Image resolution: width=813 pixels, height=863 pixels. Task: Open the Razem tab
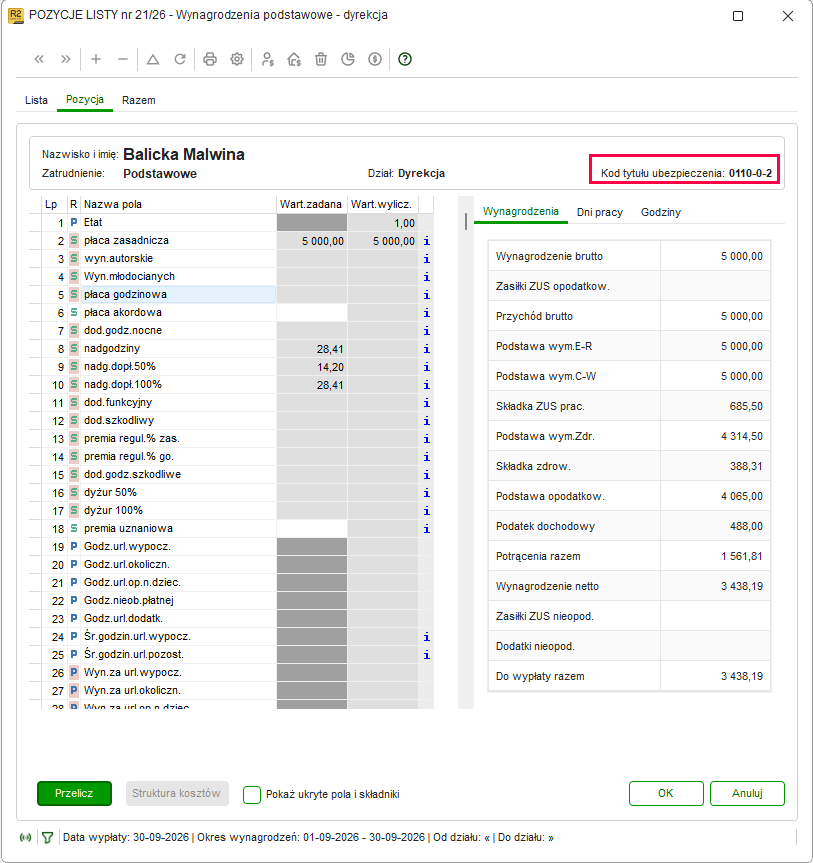(139, 100)
